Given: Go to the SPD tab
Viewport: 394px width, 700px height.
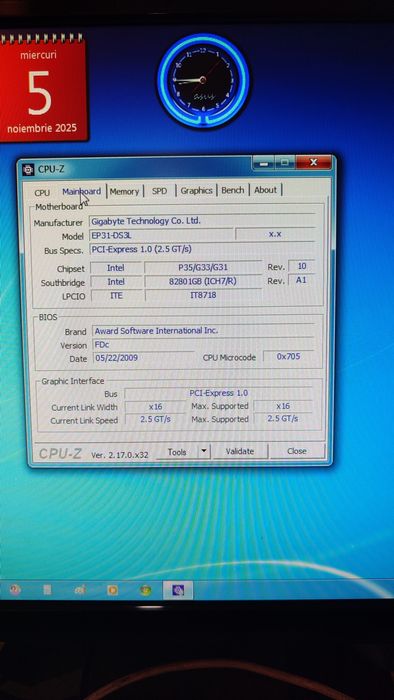Looking at the screenshot, I should pyautogui.click(x=159, y=191).
